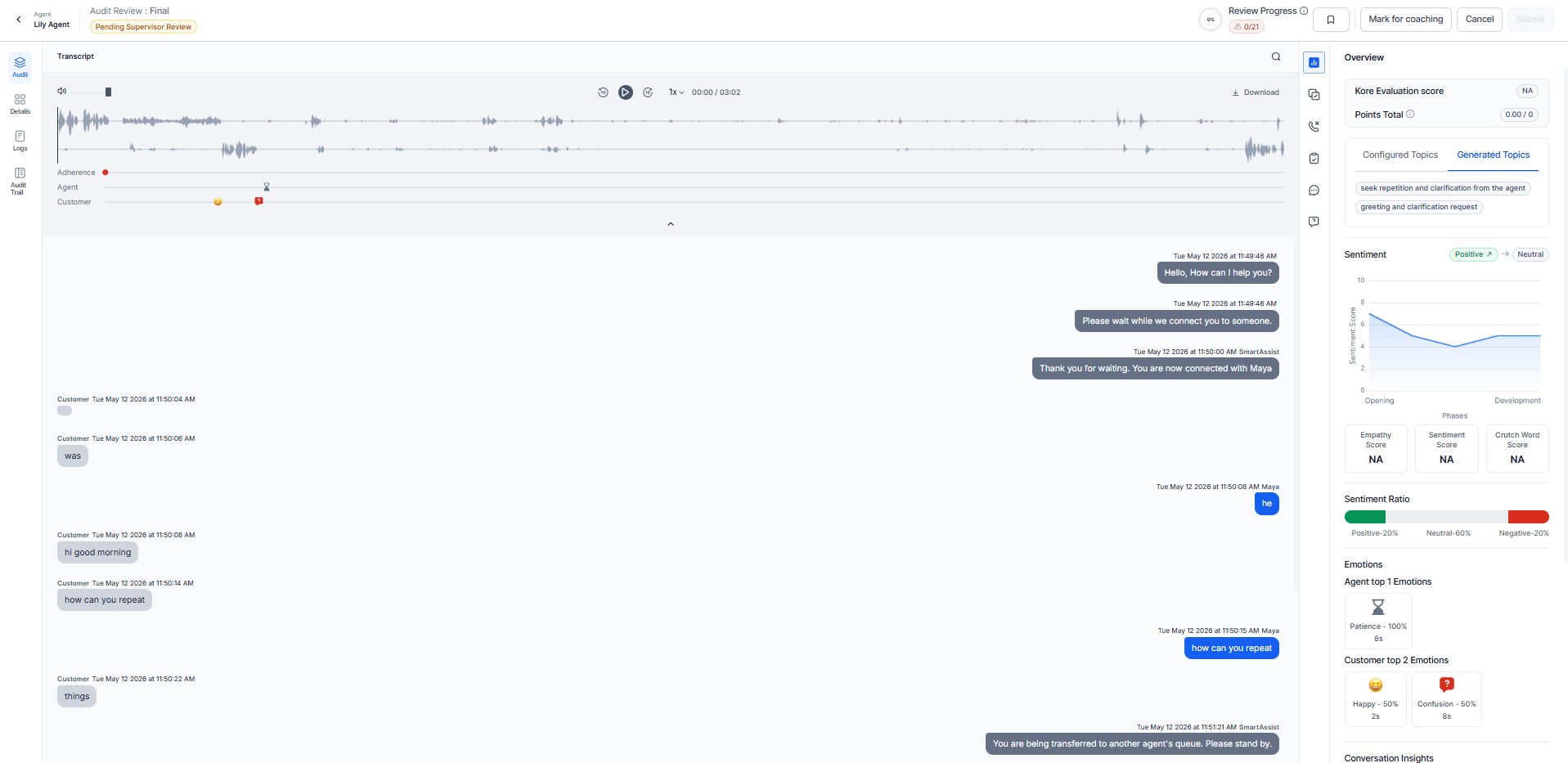Click the Empathy Score card
Viewport: 1568px width, 763px height.
pos(1376,448)
